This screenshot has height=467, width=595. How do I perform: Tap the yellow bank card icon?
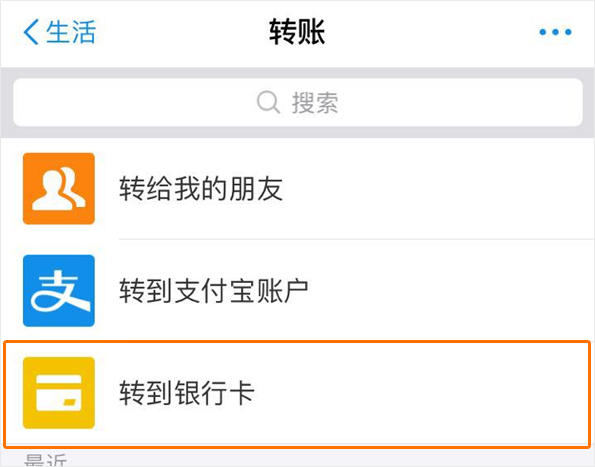pos(59,393)
